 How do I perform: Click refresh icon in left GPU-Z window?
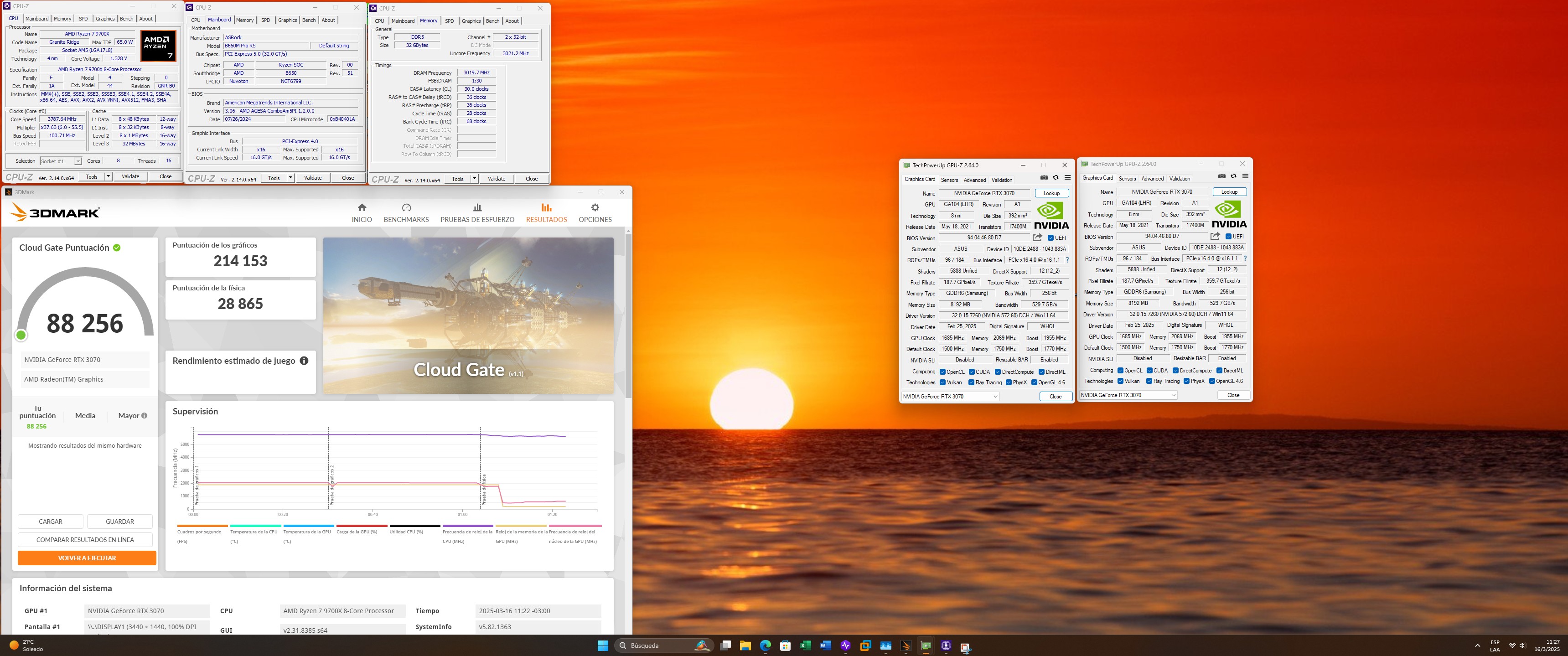pos(1056,178)
